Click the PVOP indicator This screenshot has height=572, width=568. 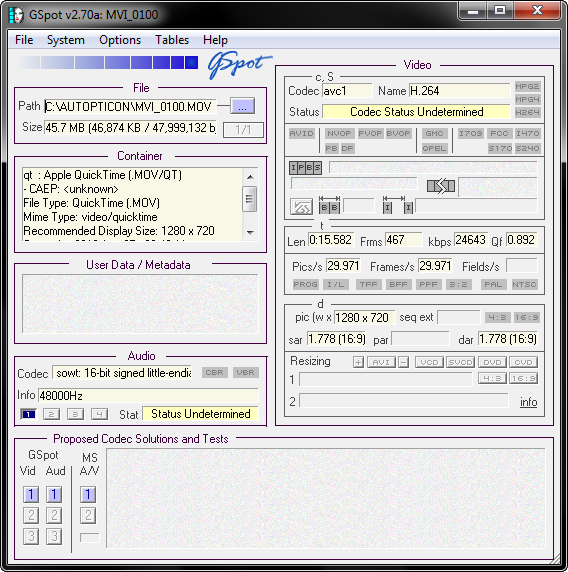tap(370, 134)
